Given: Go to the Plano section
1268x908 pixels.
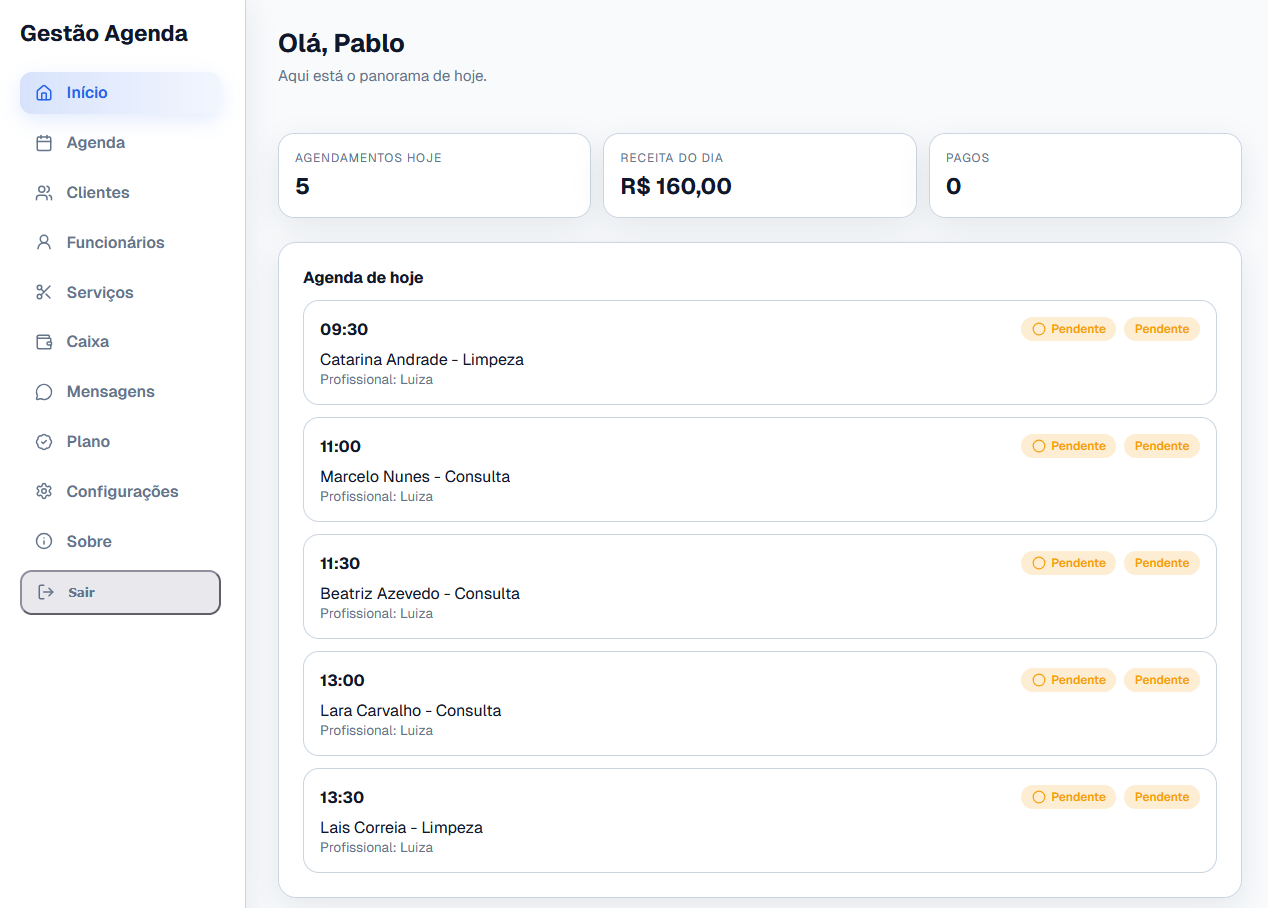Looking at the screenshot, I should click(88, 442).
